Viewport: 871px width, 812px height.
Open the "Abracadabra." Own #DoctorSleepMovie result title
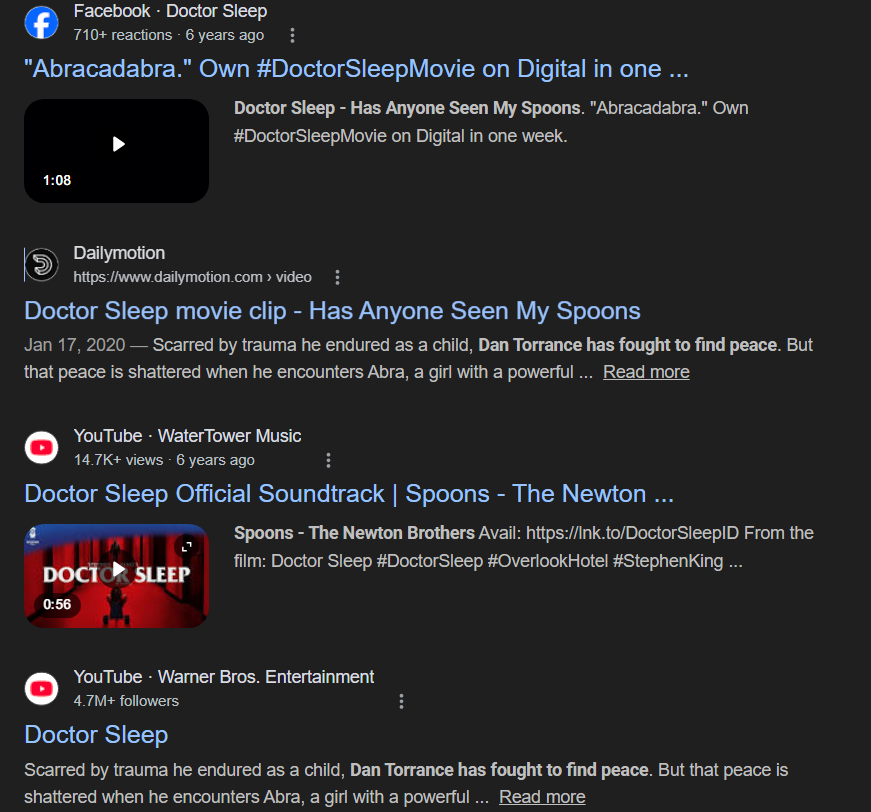(x=356, y=69)
